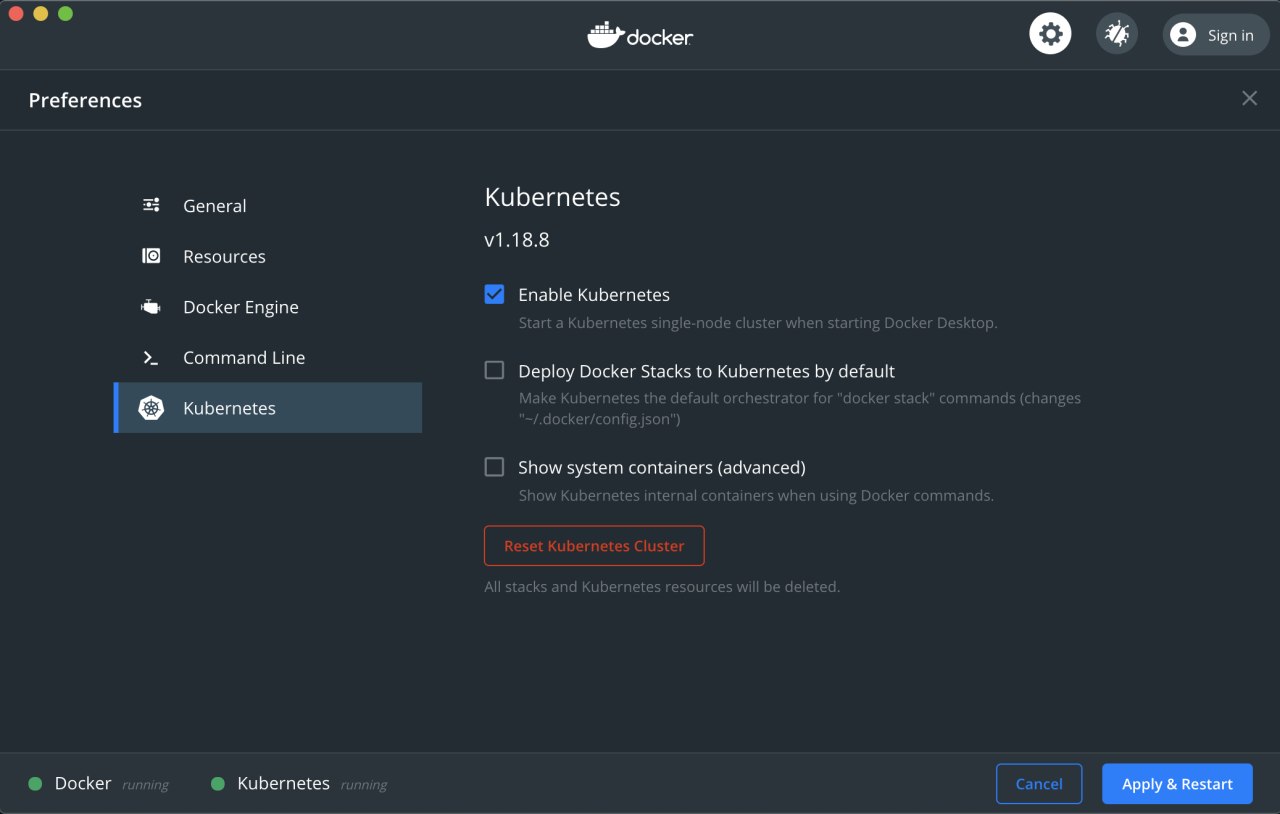Viewport: 1280px width, 814px height.
Task: Click the green macOS zoom button
Action: (65, 14)
